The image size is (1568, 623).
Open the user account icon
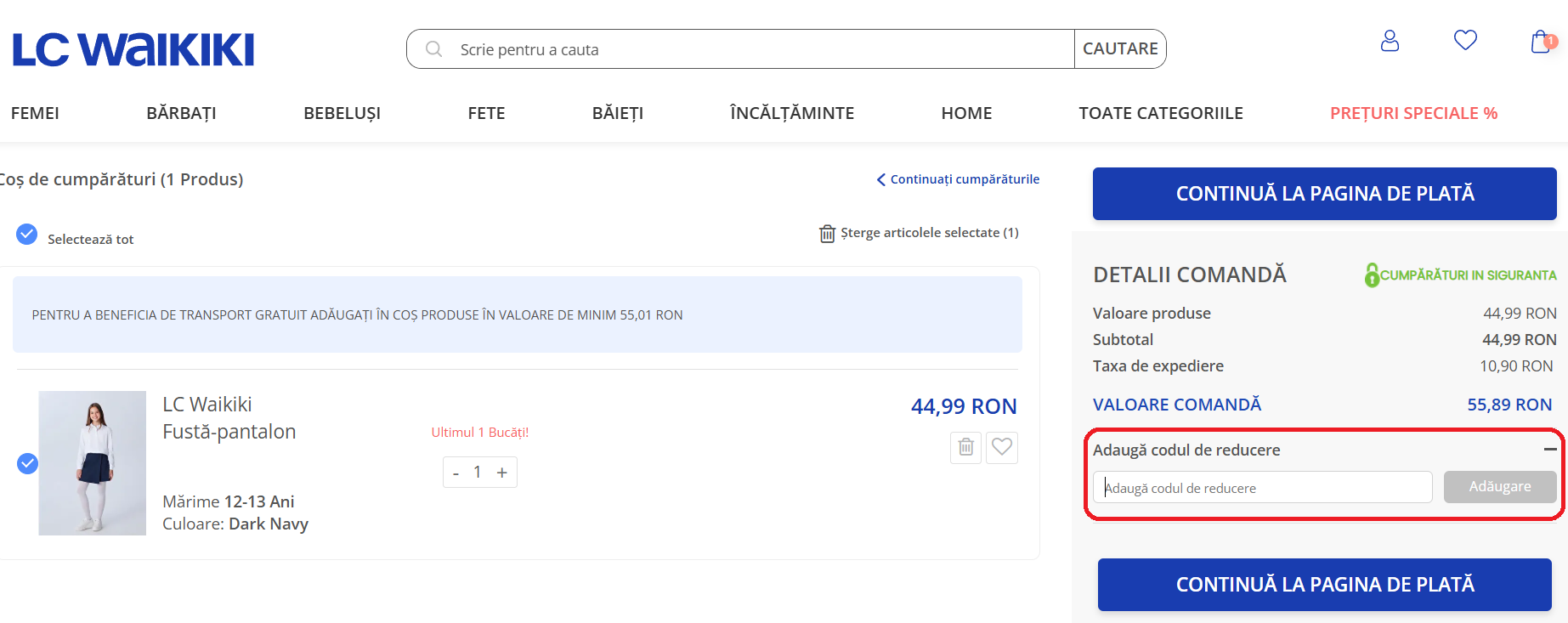point(1390,41)
